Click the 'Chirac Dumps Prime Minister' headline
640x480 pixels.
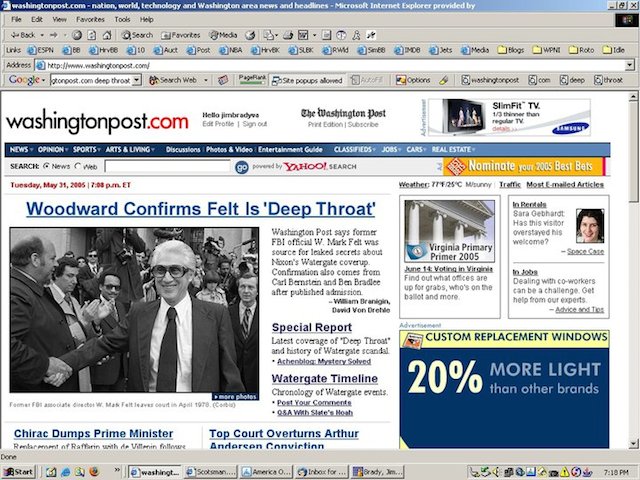pos(93,433)
